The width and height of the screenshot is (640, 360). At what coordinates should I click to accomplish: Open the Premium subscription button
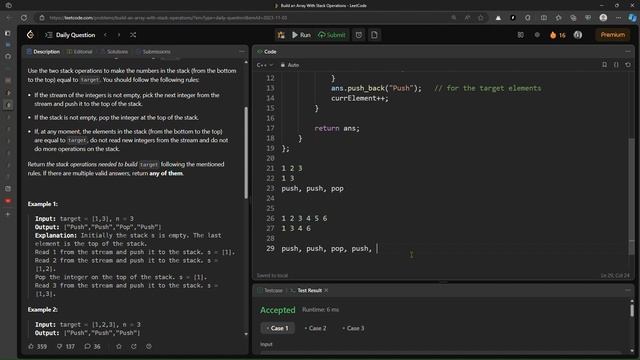tap(612, 35)
